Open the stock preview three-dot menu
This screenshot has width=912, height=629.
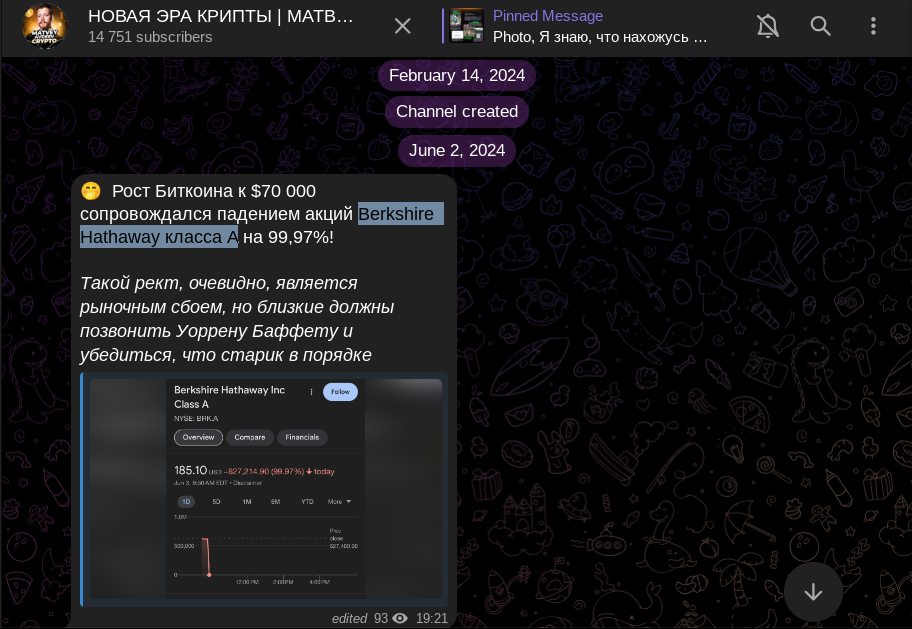[312, 392]
